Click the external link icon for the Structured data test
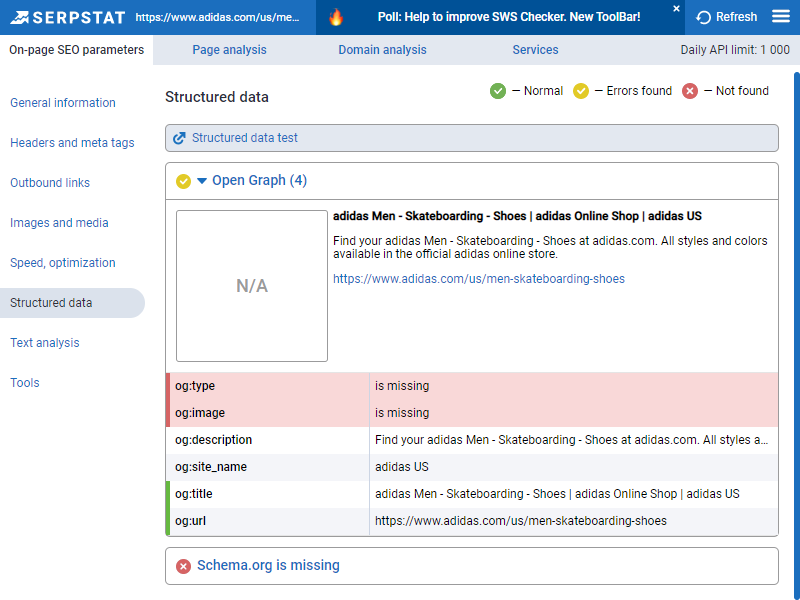 click(x=179, y=138)
